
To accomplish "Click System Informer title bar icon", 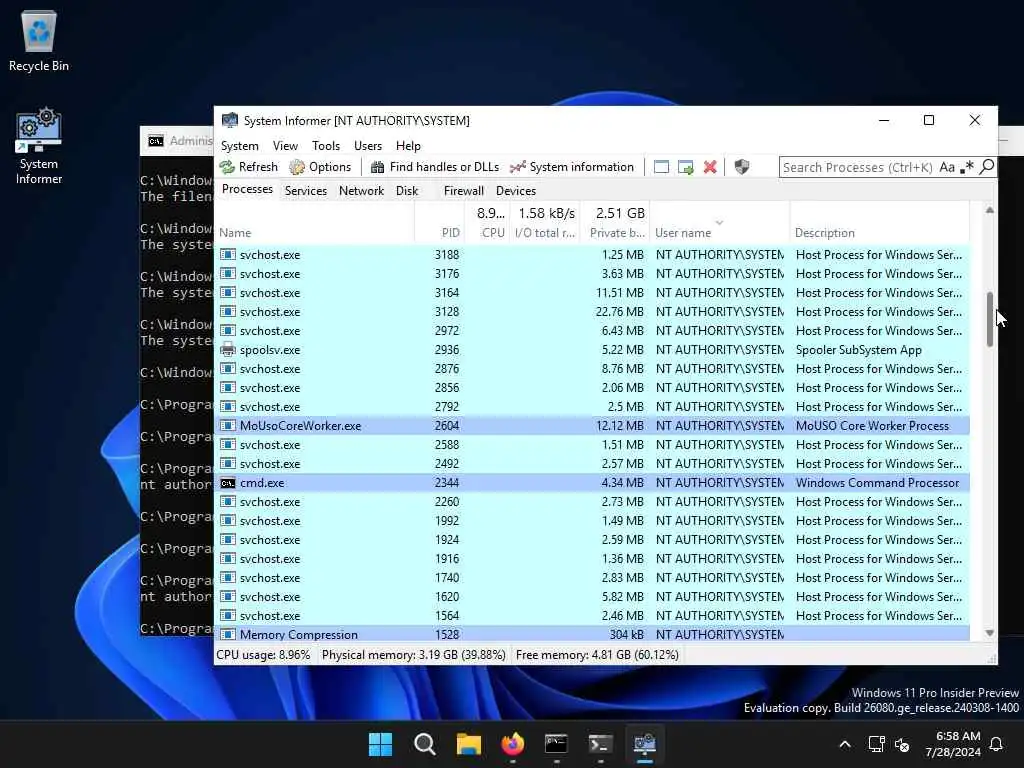I will coord(230,120).
